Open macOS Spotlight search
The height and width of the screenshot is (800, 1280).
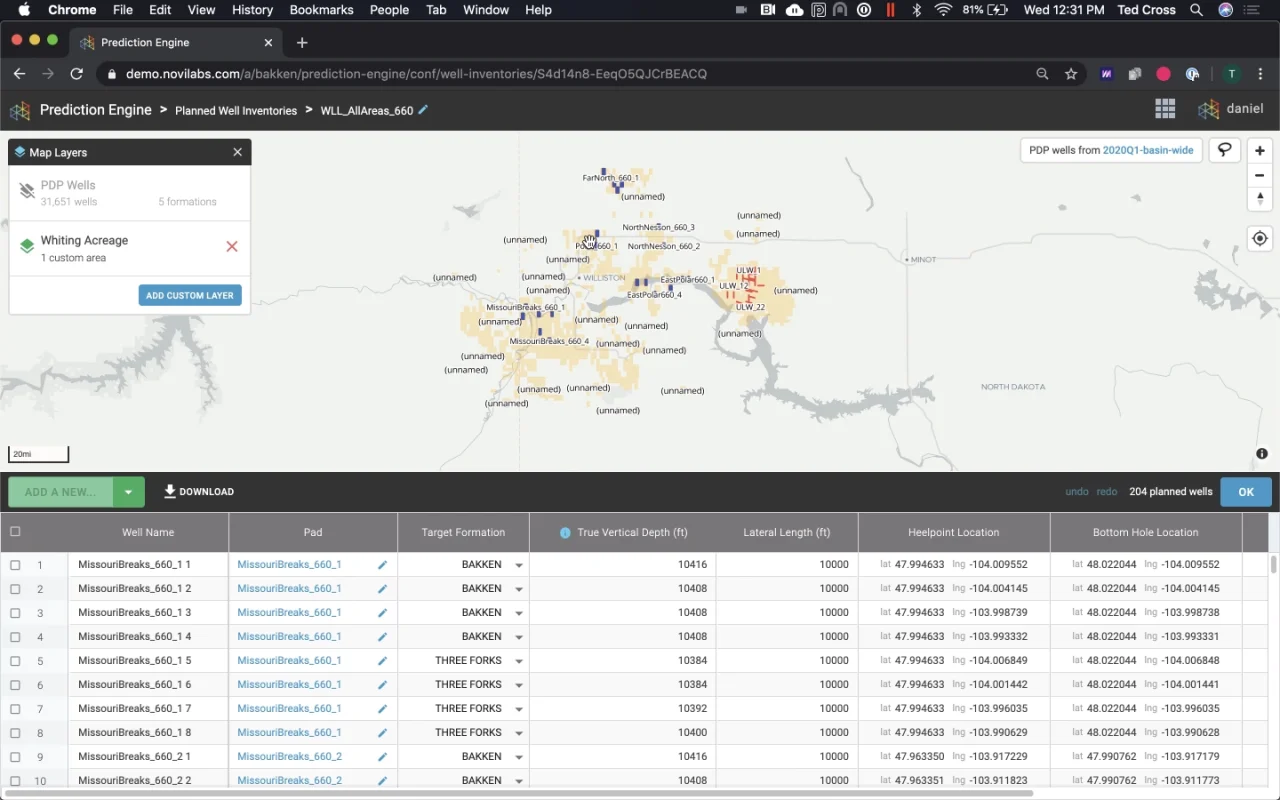[1196, 10]
